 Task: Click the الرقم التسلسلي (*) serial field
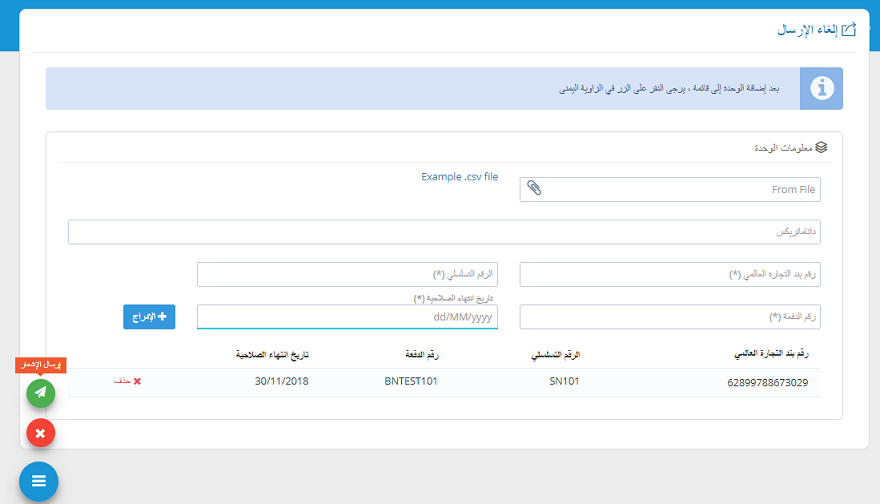click(x=347, y=275)
